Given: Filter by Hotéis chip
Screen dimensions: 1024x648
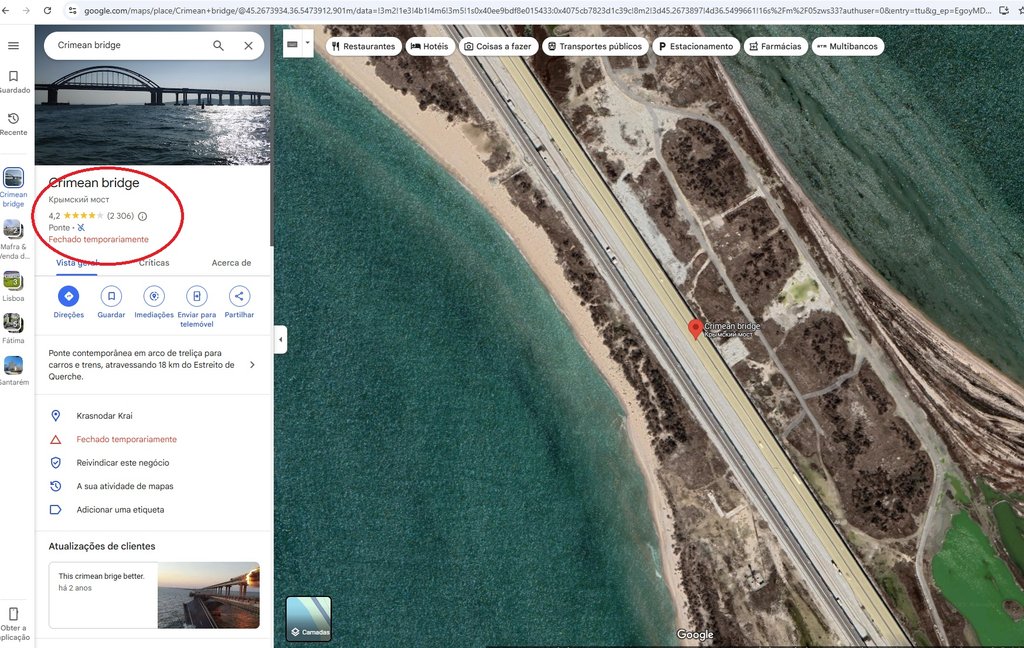Looking at the screenshot, I should 430,46.
